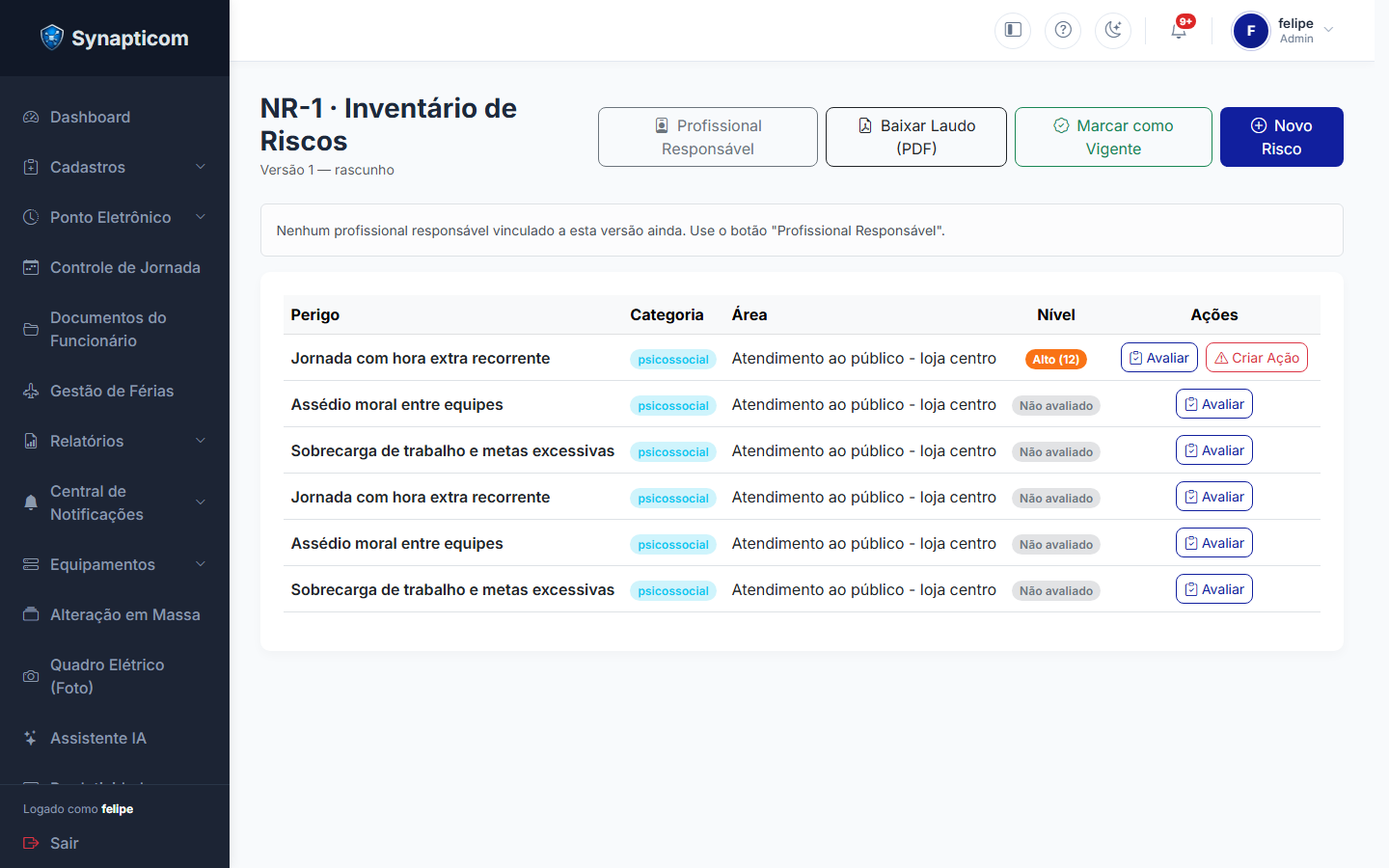The width and height of the screenshot is (1389, 868).
Task: Click the Quadro Elétrico camera icon
Action: click(x=31, y=676)
